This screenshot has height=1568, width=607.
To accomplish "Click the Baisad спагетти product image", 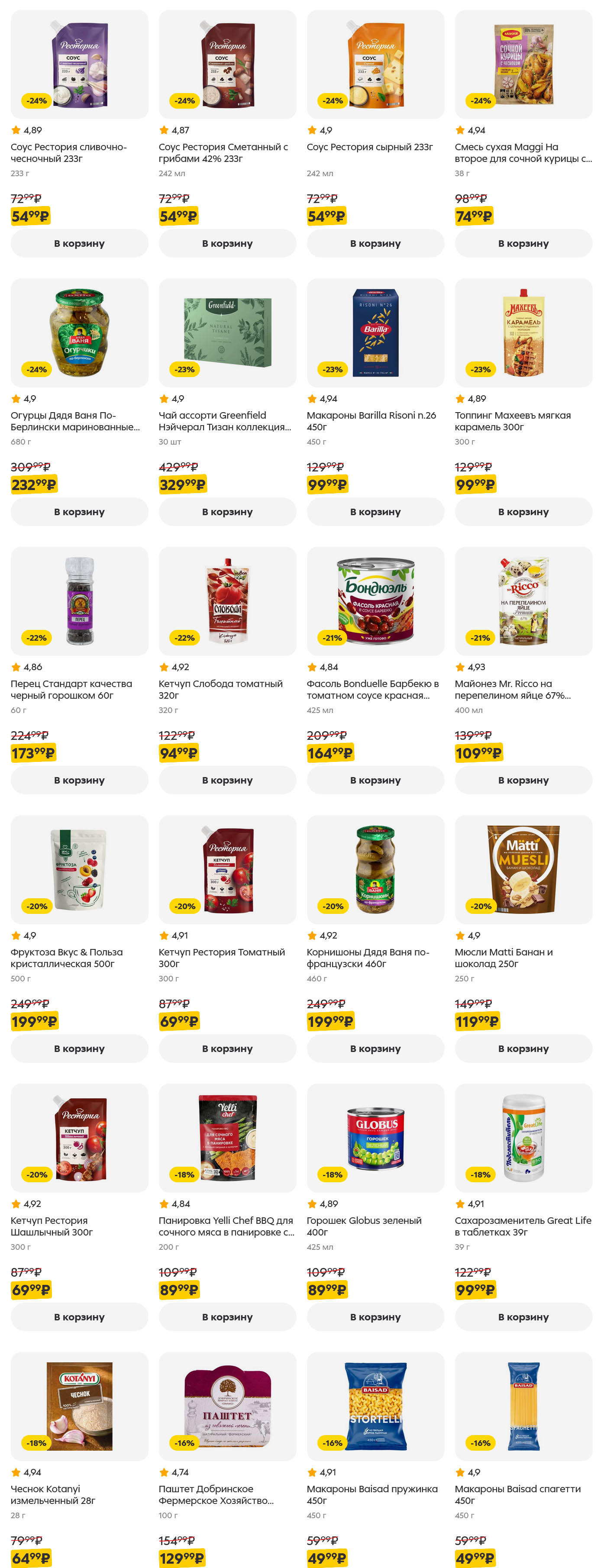I will [523, 1406].
